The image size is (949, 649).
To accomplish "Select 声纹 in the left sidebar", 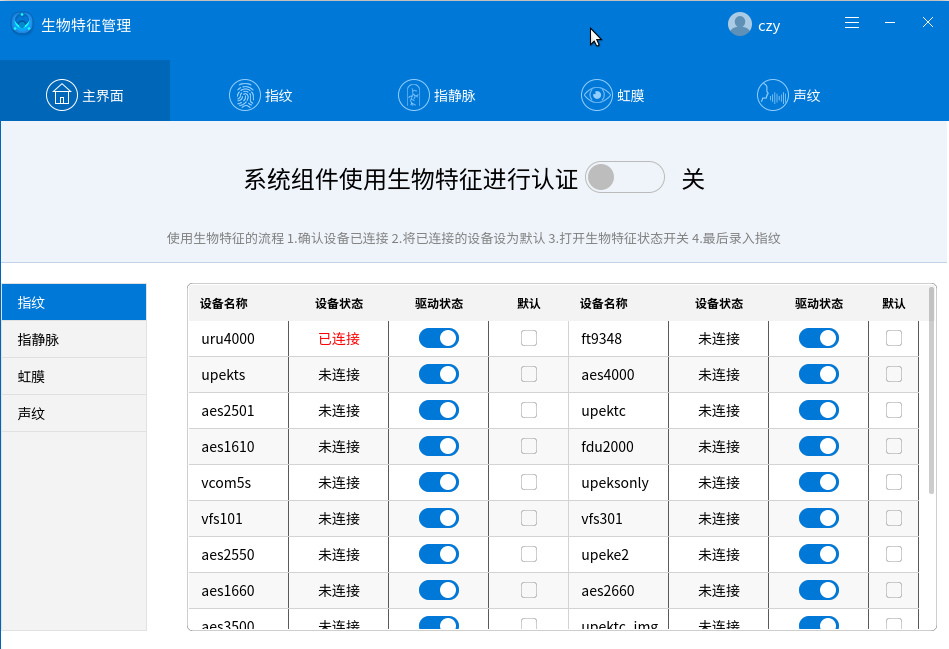I will point(74,413).
